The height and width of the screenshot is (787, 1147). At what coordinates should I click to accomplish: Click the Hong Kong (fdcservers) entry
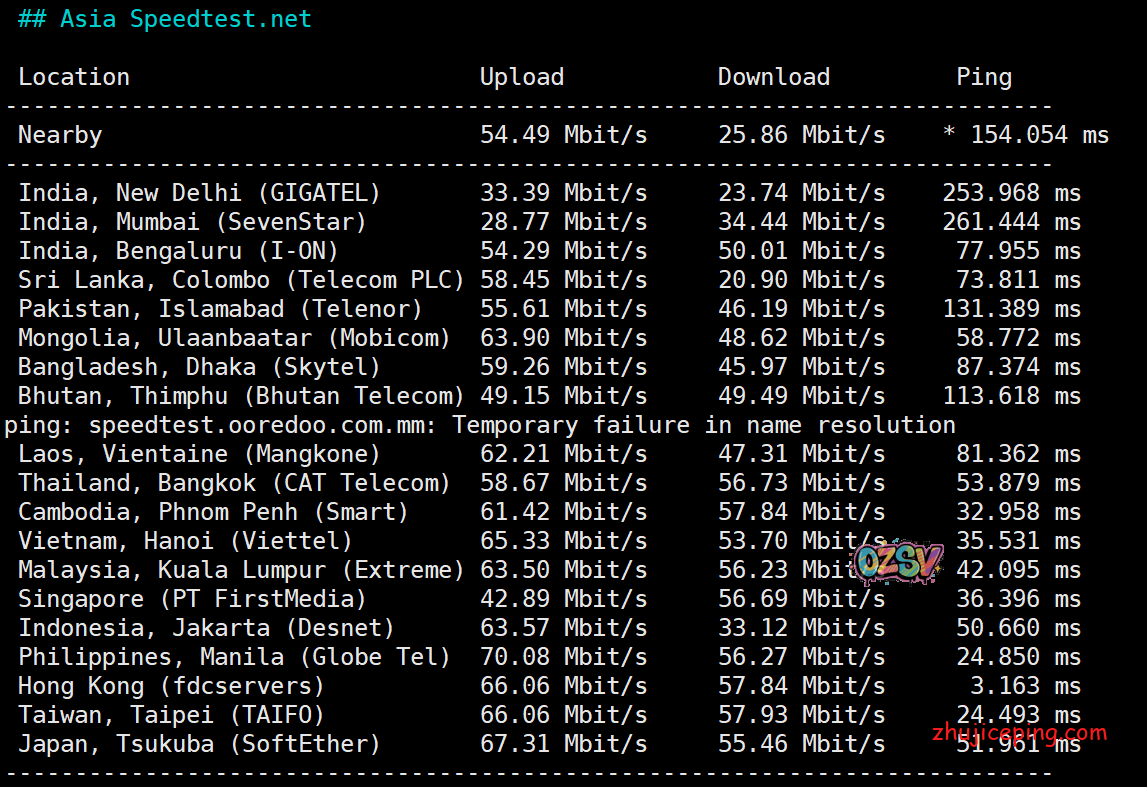[171, 686]
